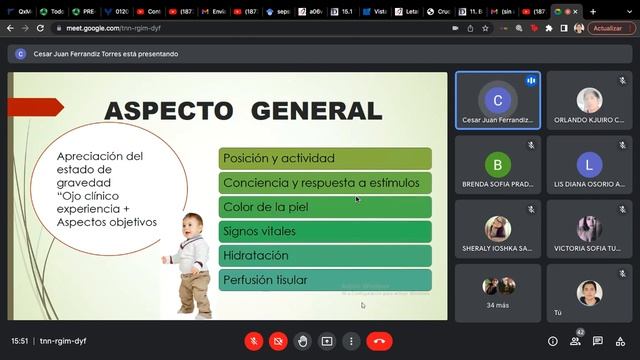The width and height of the screenshot is (640, 360).
Task: Open the Extensions puzzle piece menu
Action: 549,28
